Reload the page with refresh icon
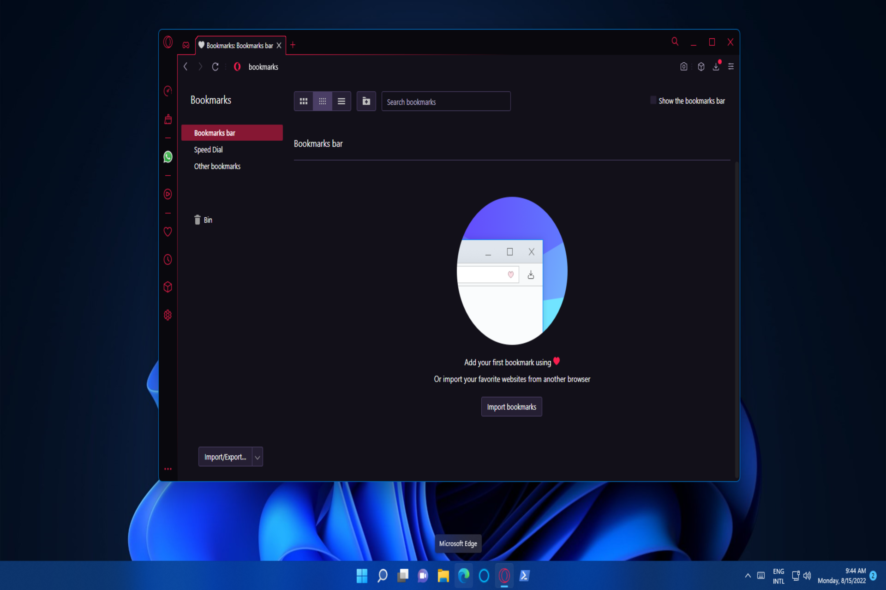The width and height of the screenshot is (886, 590). 215,67
